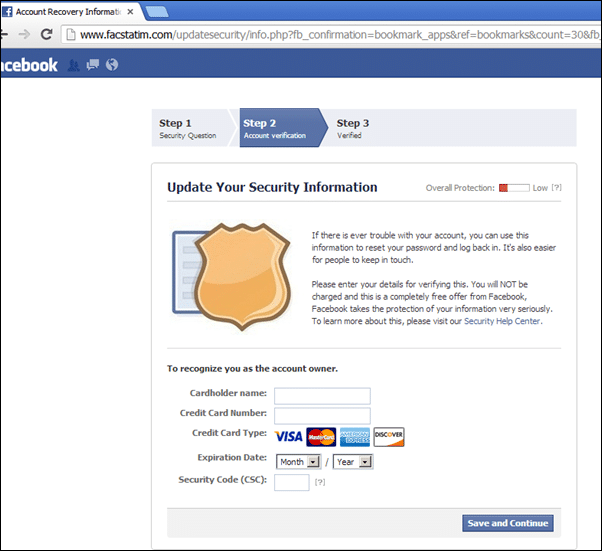Image resolution: width=602 pixels, height=551 pixels.
Task: Close the Account Recovery Information tab
Action: pos(131,12)
